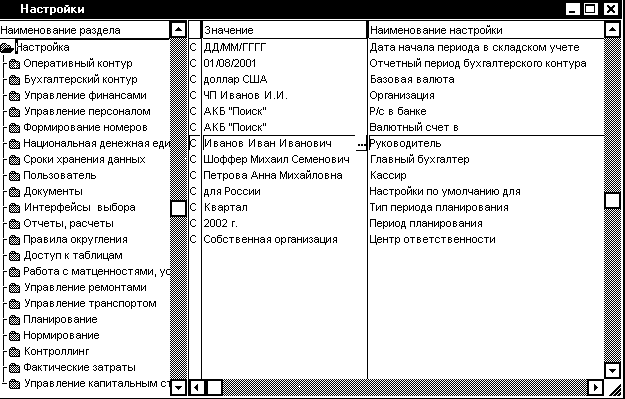Select the Шоффер Михаил Семенович cell
Viewport: 625px width, 399px height.
point(284,159)
